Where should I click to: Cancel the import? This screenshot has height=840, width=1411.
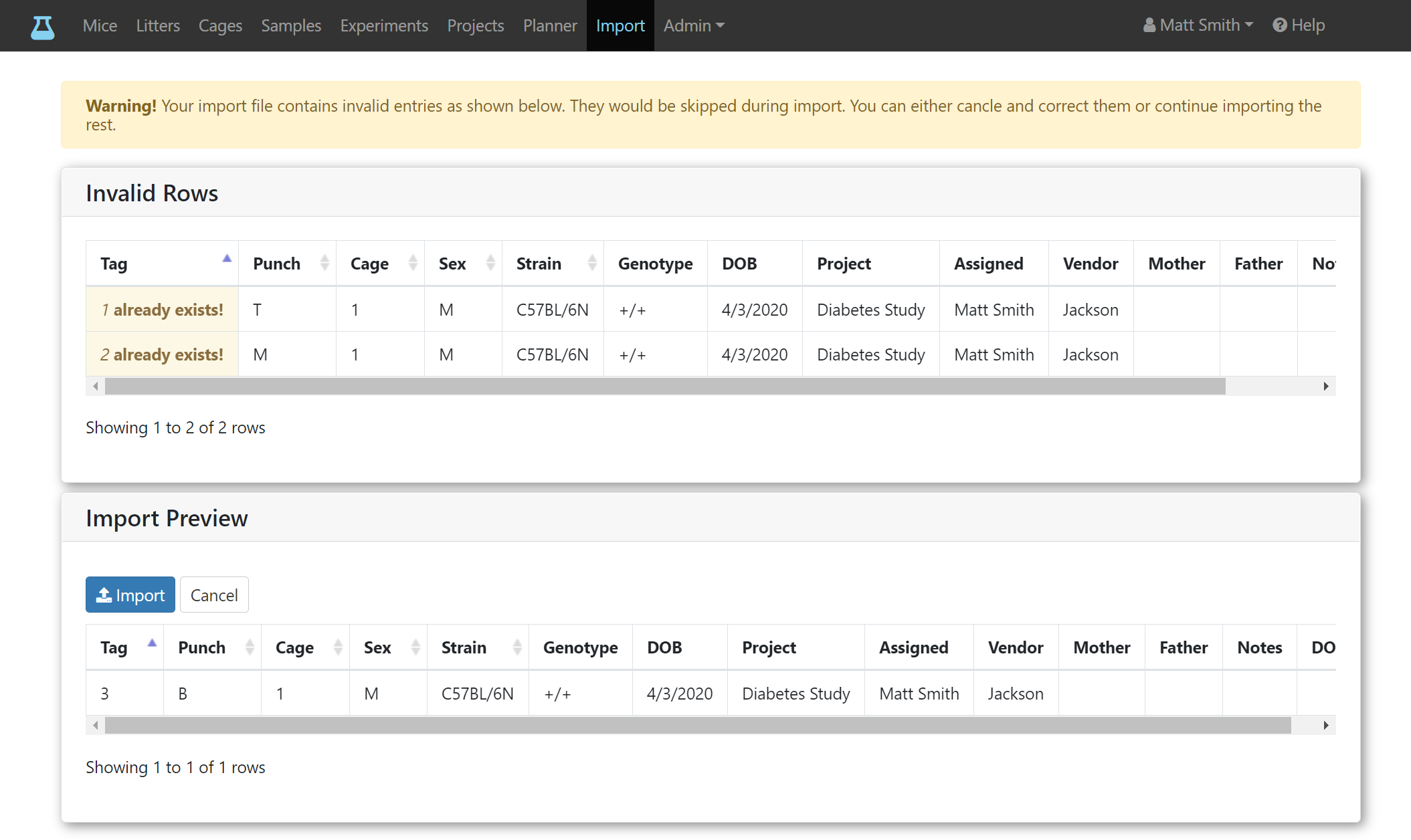click(214, 595)
